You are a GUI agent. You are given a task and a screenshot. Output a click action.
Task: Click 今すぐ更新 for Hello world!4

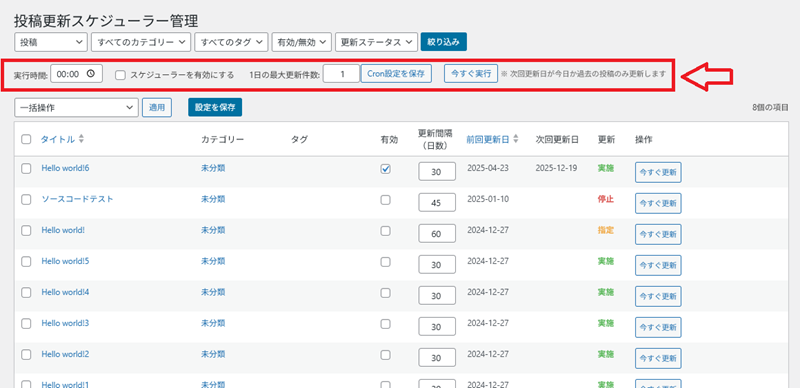click(658, 296)
